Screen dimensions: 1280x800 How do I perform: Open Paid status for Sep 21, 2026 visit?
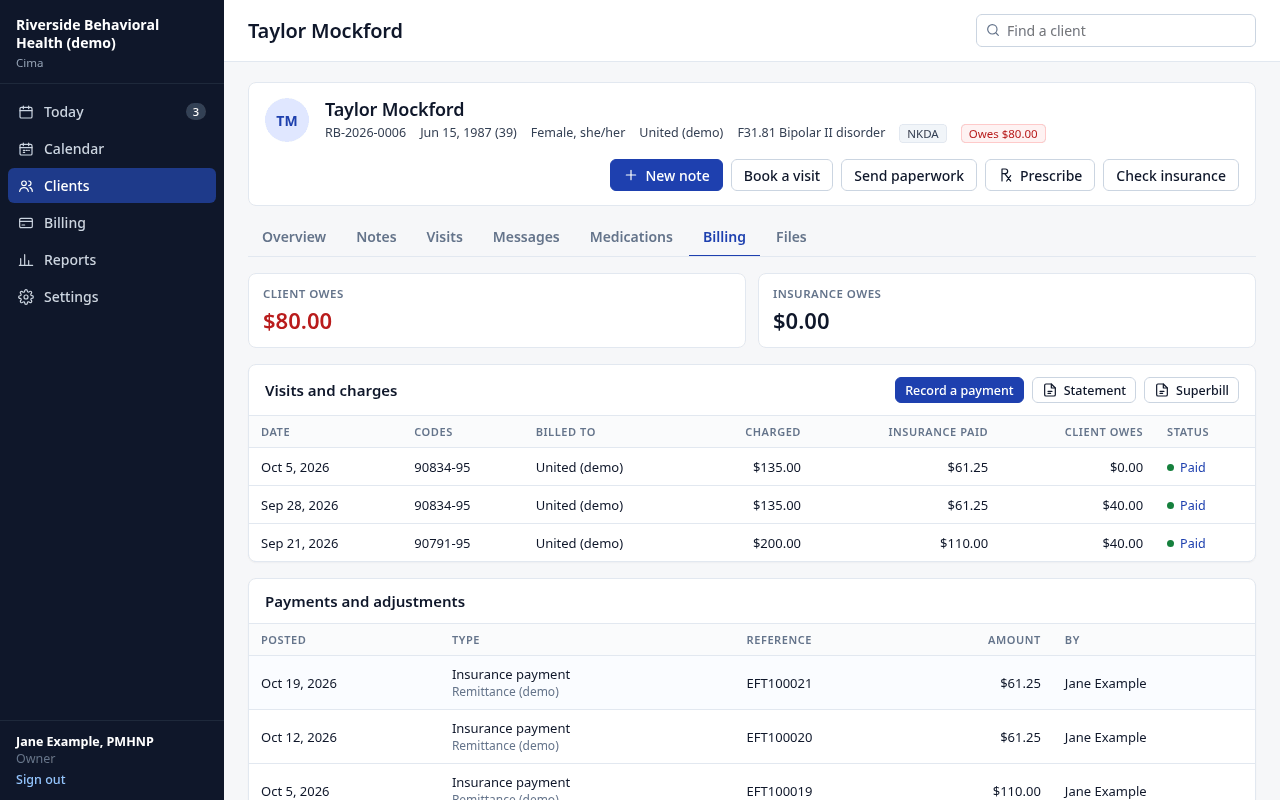click(1192, 543)
